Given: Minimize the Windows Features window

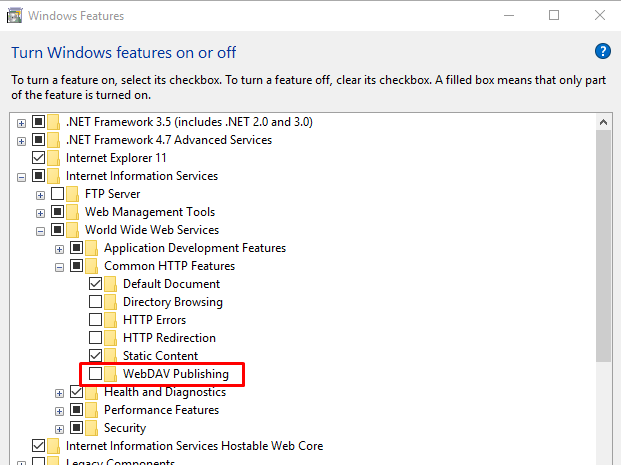Looking at the screenshot, I should click(509, 15).
